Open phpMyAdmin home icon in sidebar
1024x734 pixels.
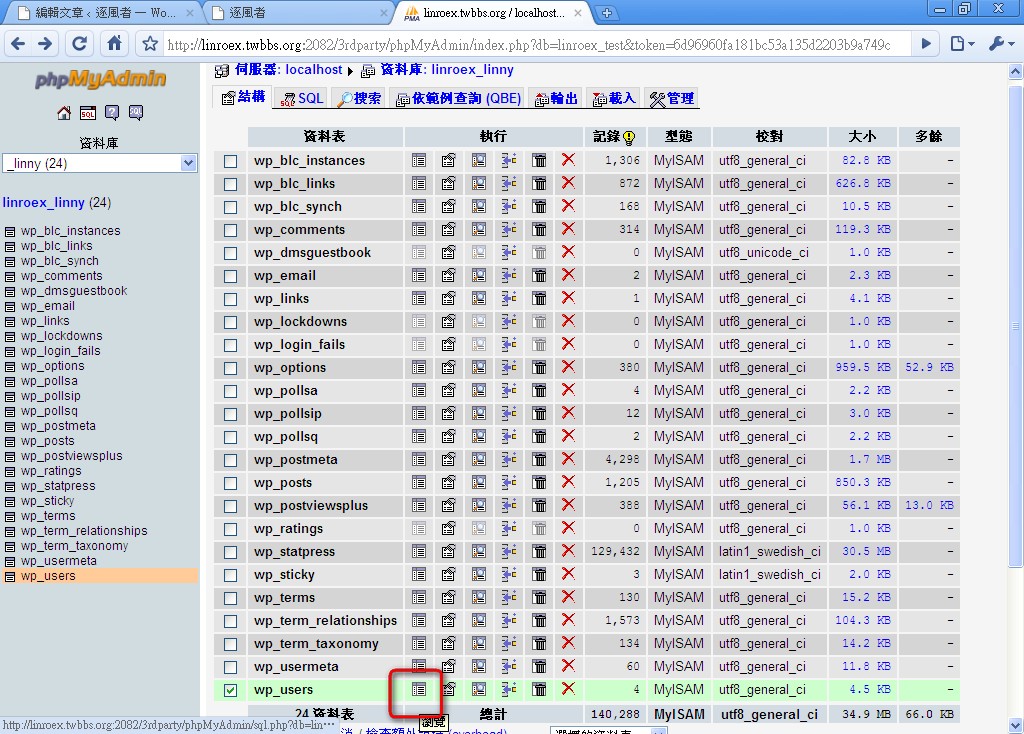coord(63,113)
